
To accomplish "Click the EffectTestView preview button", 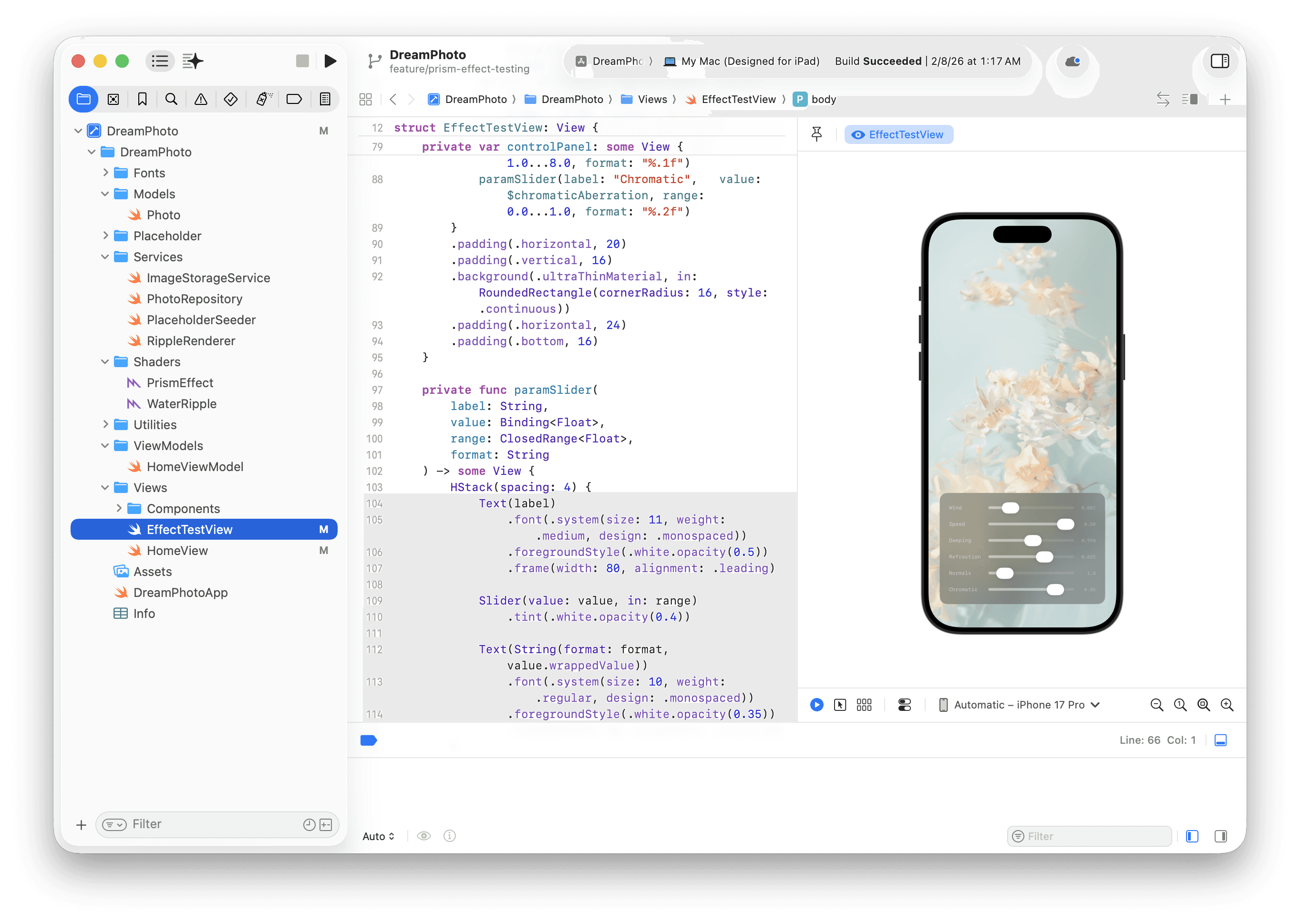I will pyautogui.click(x=898, y=134).
